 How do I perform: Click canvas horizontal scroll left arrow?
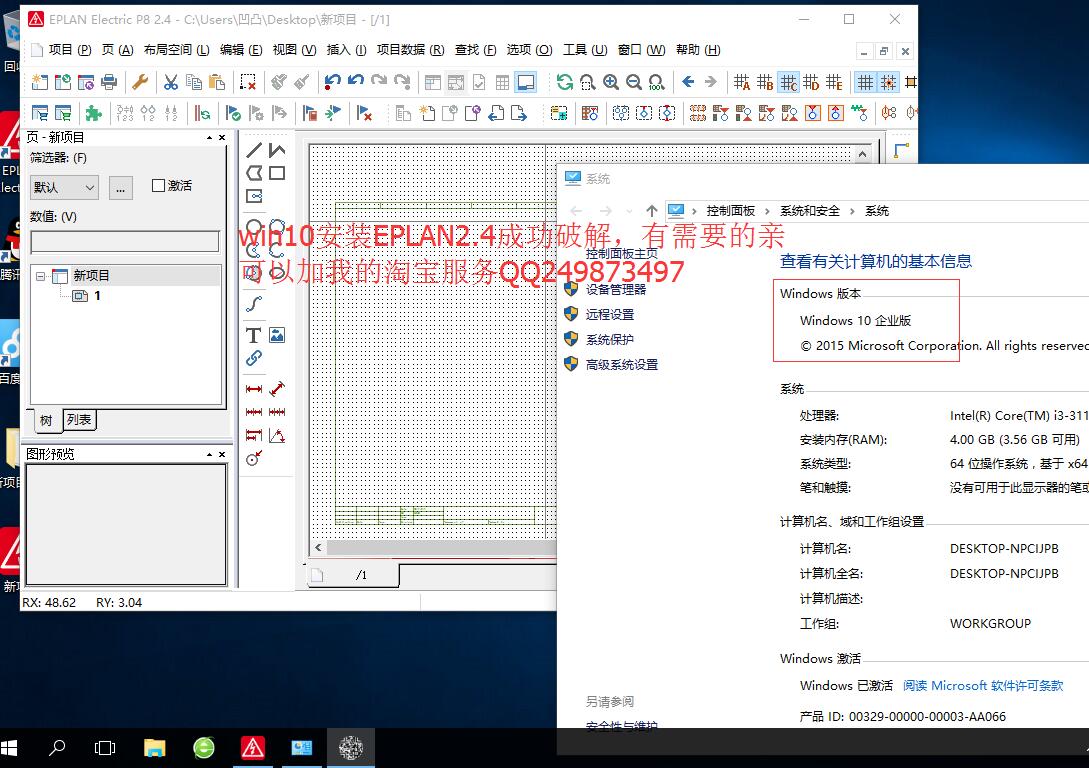(x=318, y=547)
